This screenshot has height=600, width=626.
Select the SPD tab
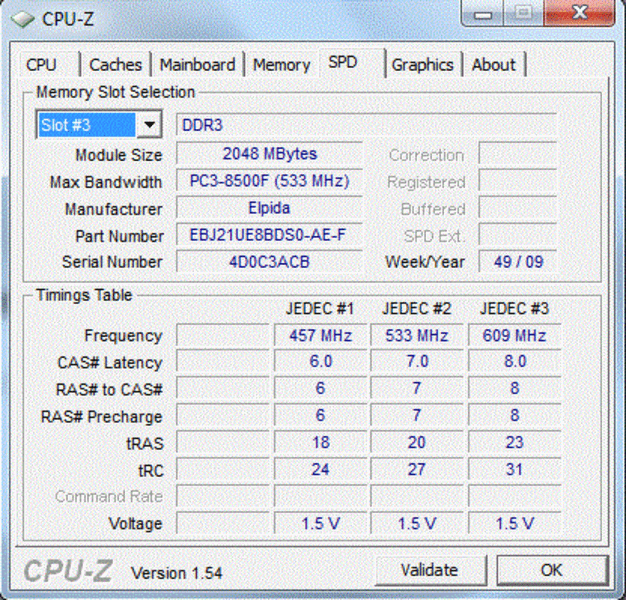(x=351, y=63)
